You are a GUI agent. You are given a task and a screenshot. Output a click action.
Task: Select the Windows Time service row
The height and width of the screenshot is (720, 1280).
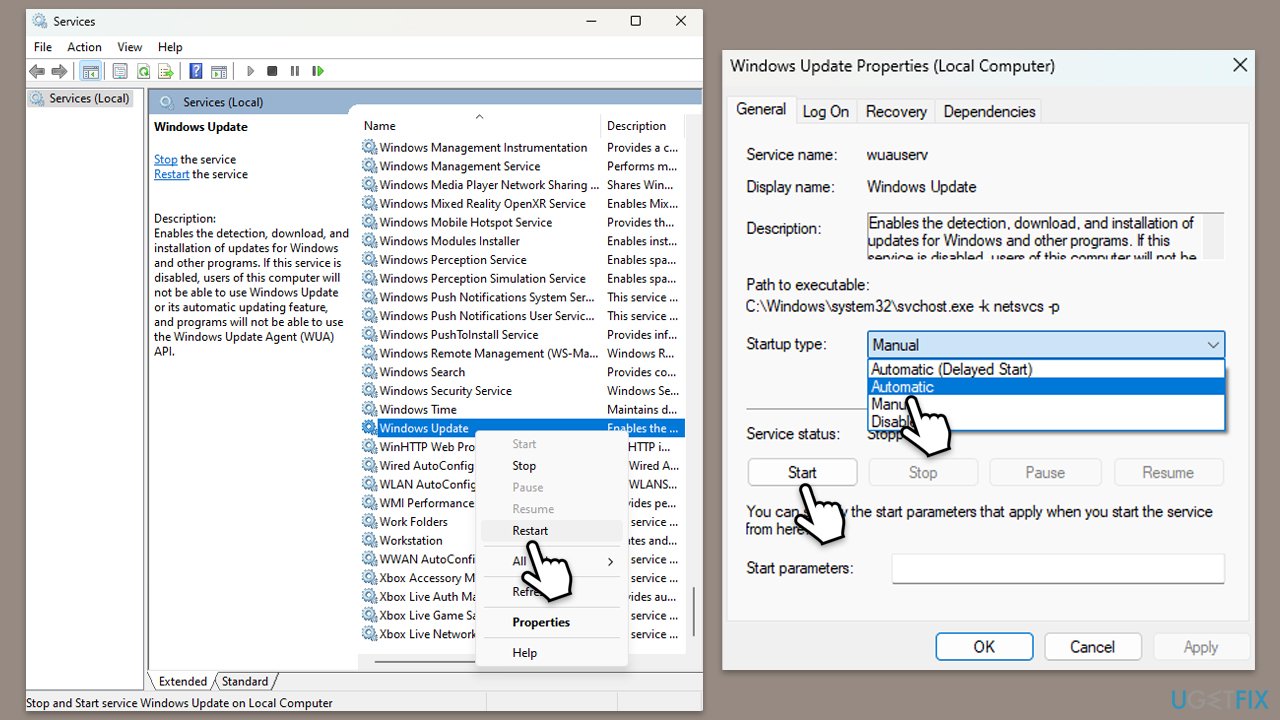coord(521,410)
